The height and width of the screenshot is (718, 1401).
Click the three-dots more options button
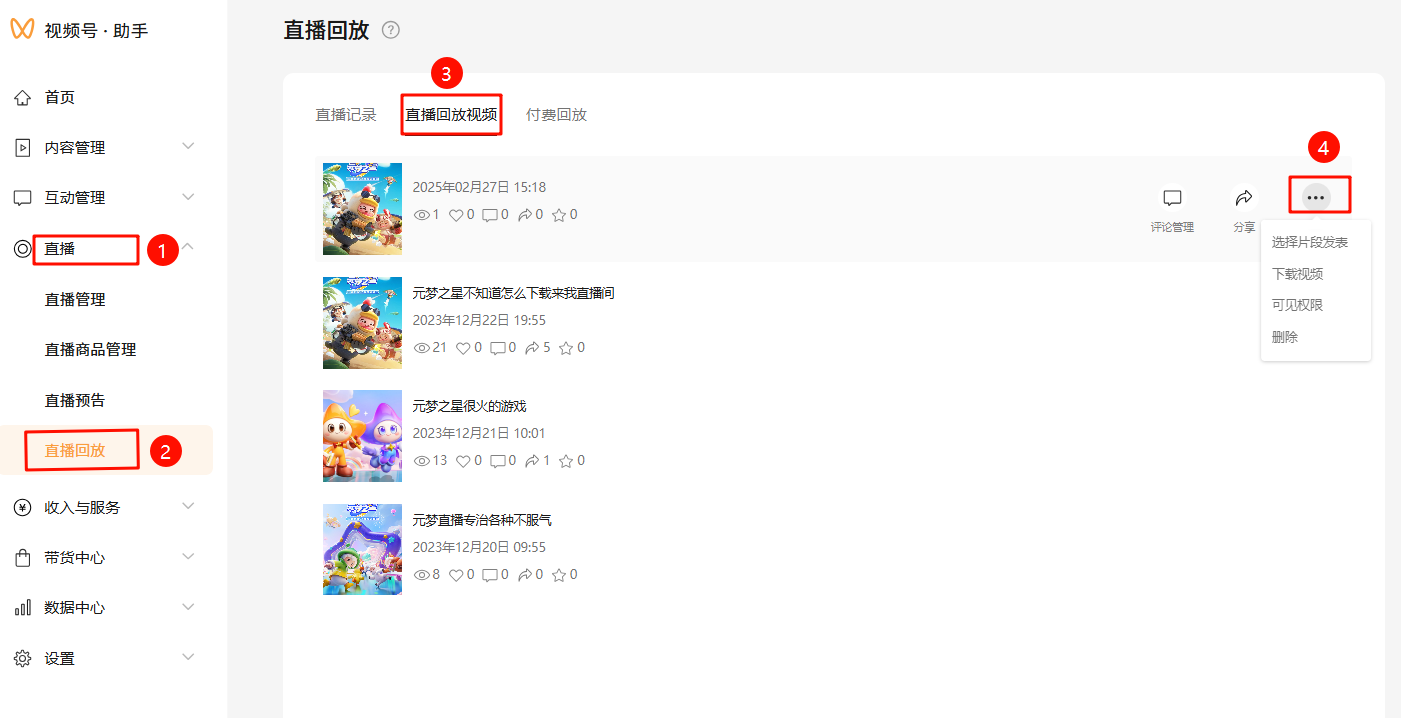tap(1316, 198)
